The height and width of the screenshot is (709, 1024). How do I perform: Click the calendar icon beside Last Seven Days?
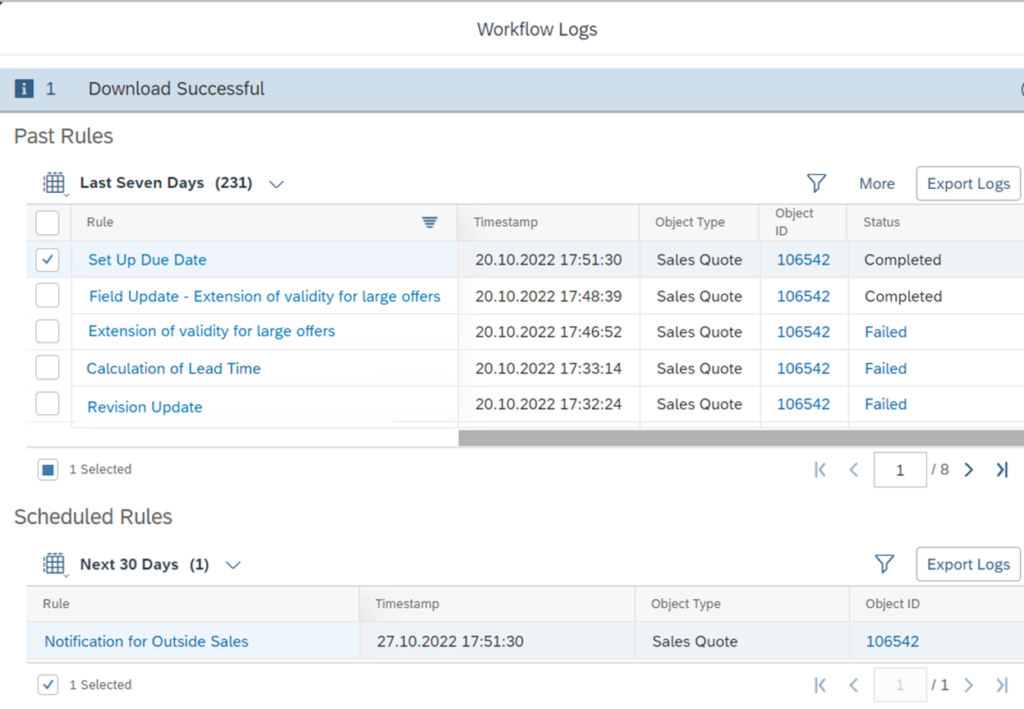coord(54,183)
